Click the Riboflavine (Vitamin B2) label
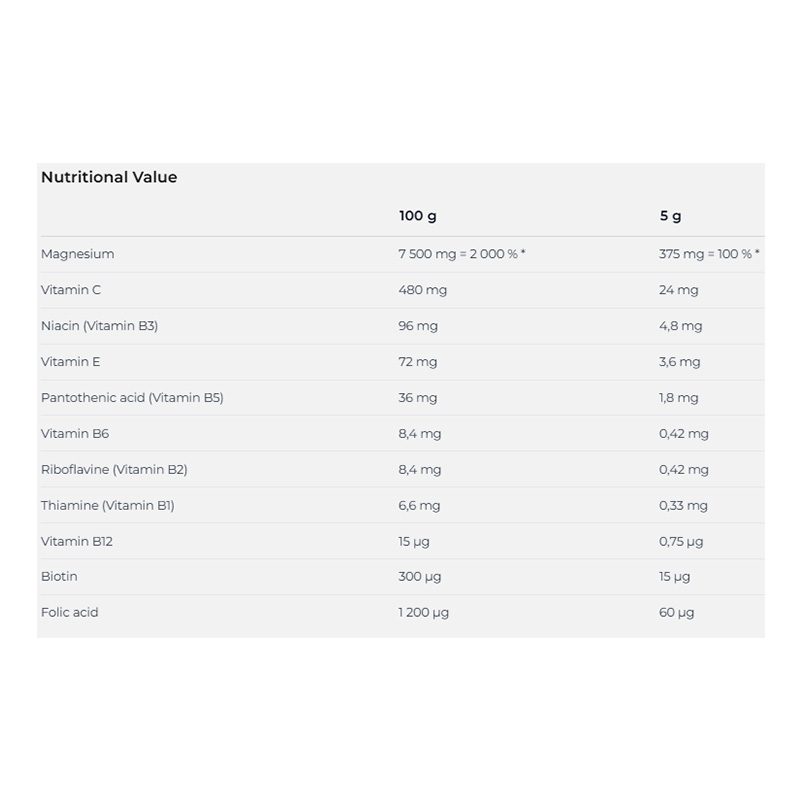This screenshot has height=800, width=800. (x=114, y=469)
